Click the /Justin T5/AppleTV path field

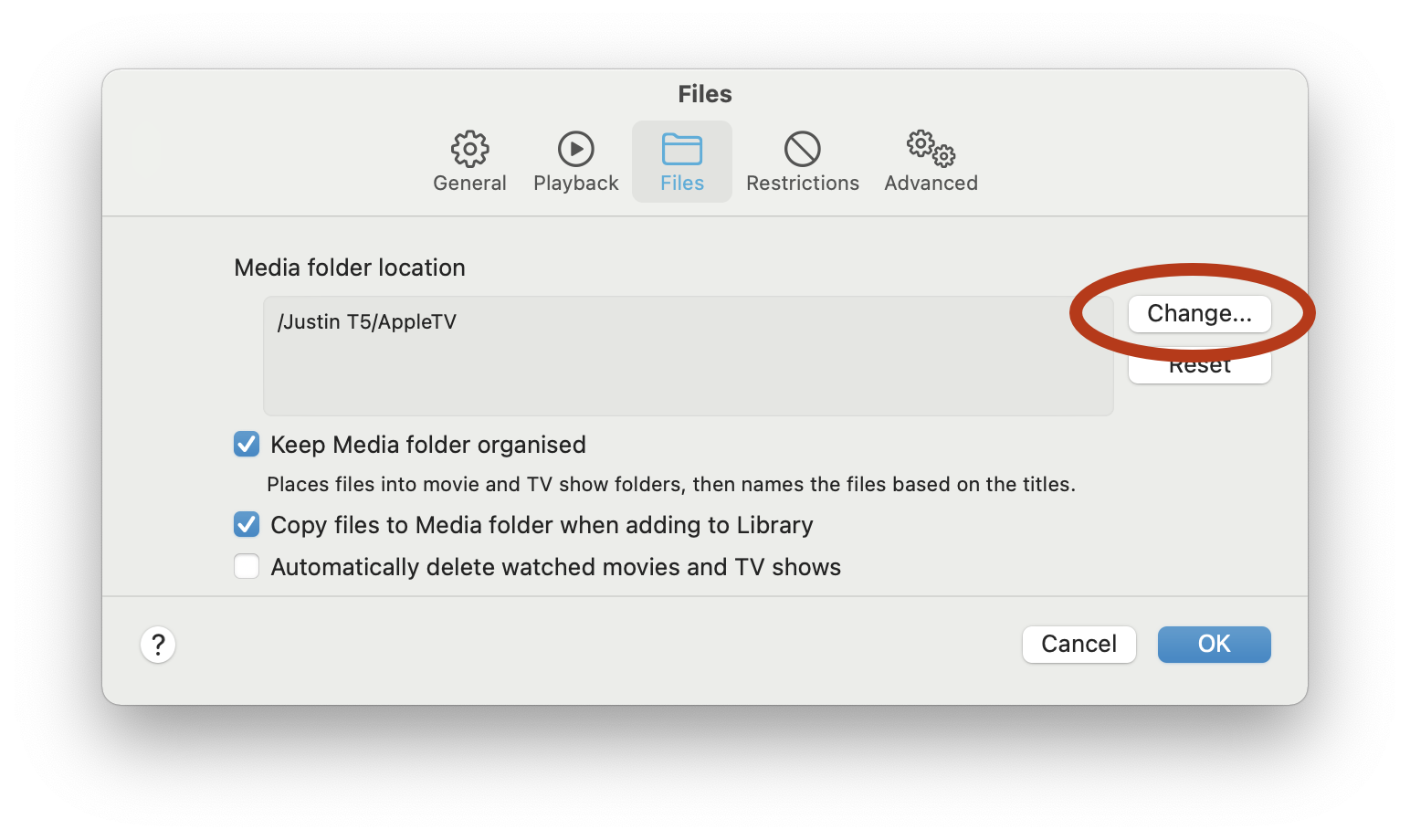coord(687,356)
